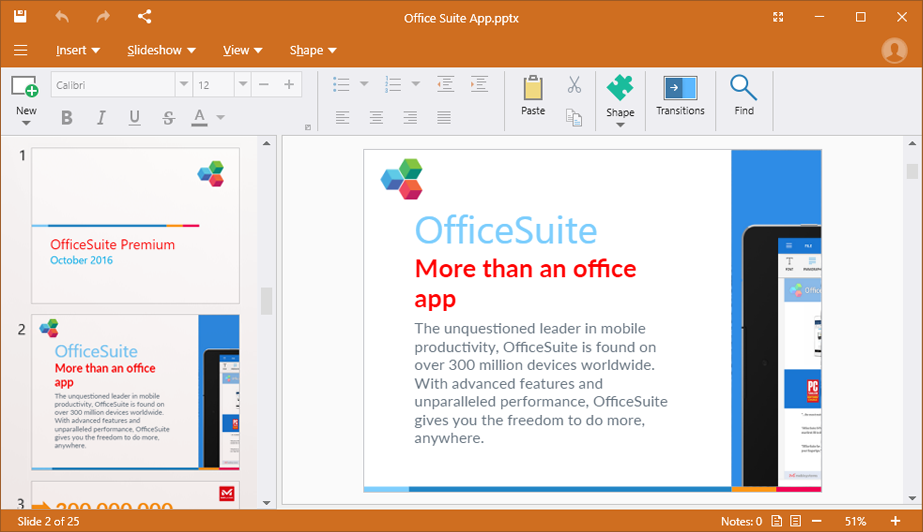Toggle Underline formatting
This screenshot has height=532, width=923.
(x=135, y=118)
